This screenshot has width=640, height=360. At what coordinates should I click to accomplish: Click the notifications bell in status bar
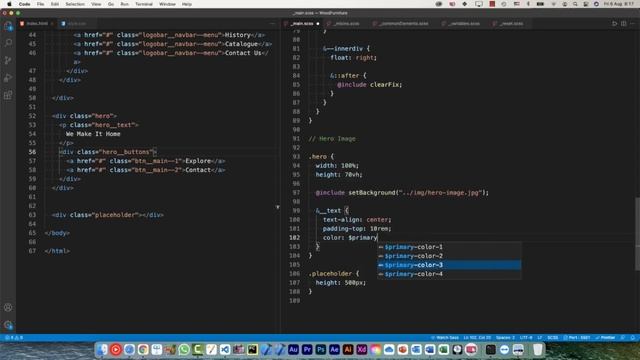(x=633, y=338)
